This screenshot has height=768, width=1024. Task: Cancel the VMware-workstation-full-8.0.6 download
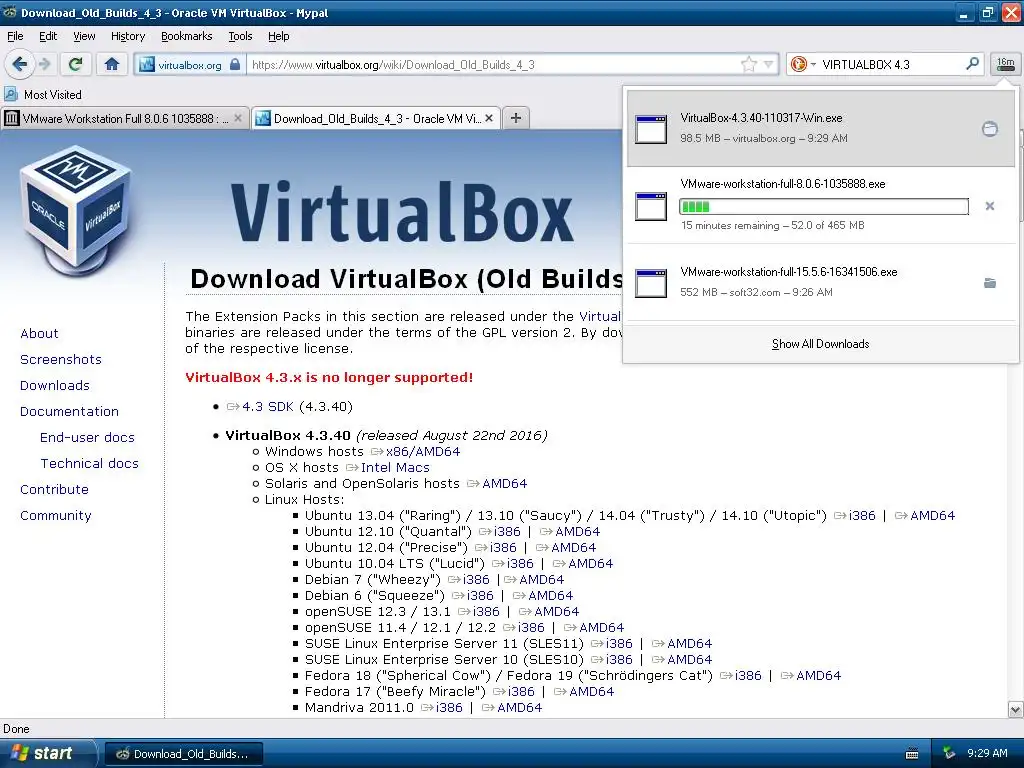click(x=990, y=206)
